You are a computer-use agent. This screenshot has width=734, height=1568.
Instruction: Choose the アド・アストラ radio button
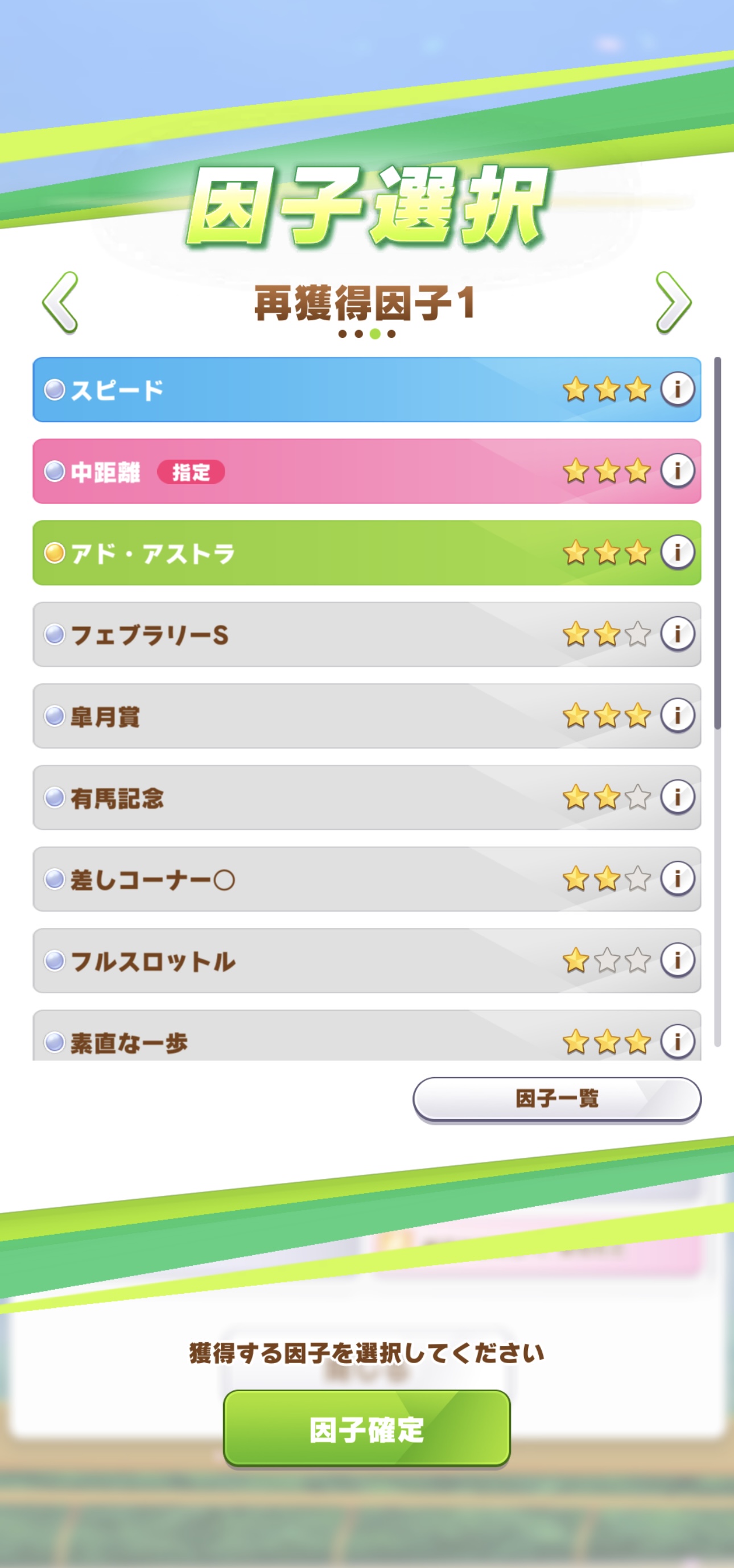click(x=55, y=552)
